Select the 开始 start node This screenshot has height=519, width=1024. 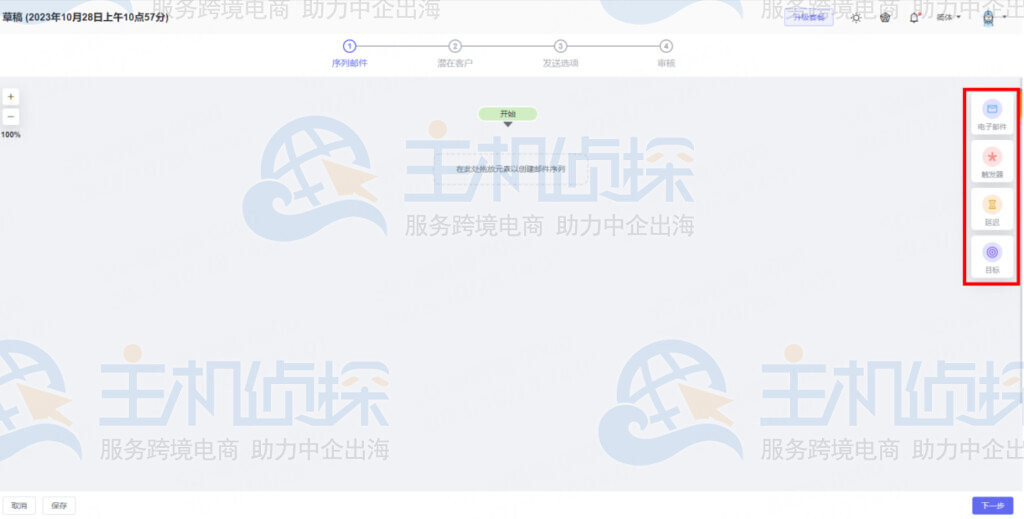(507, 114)
